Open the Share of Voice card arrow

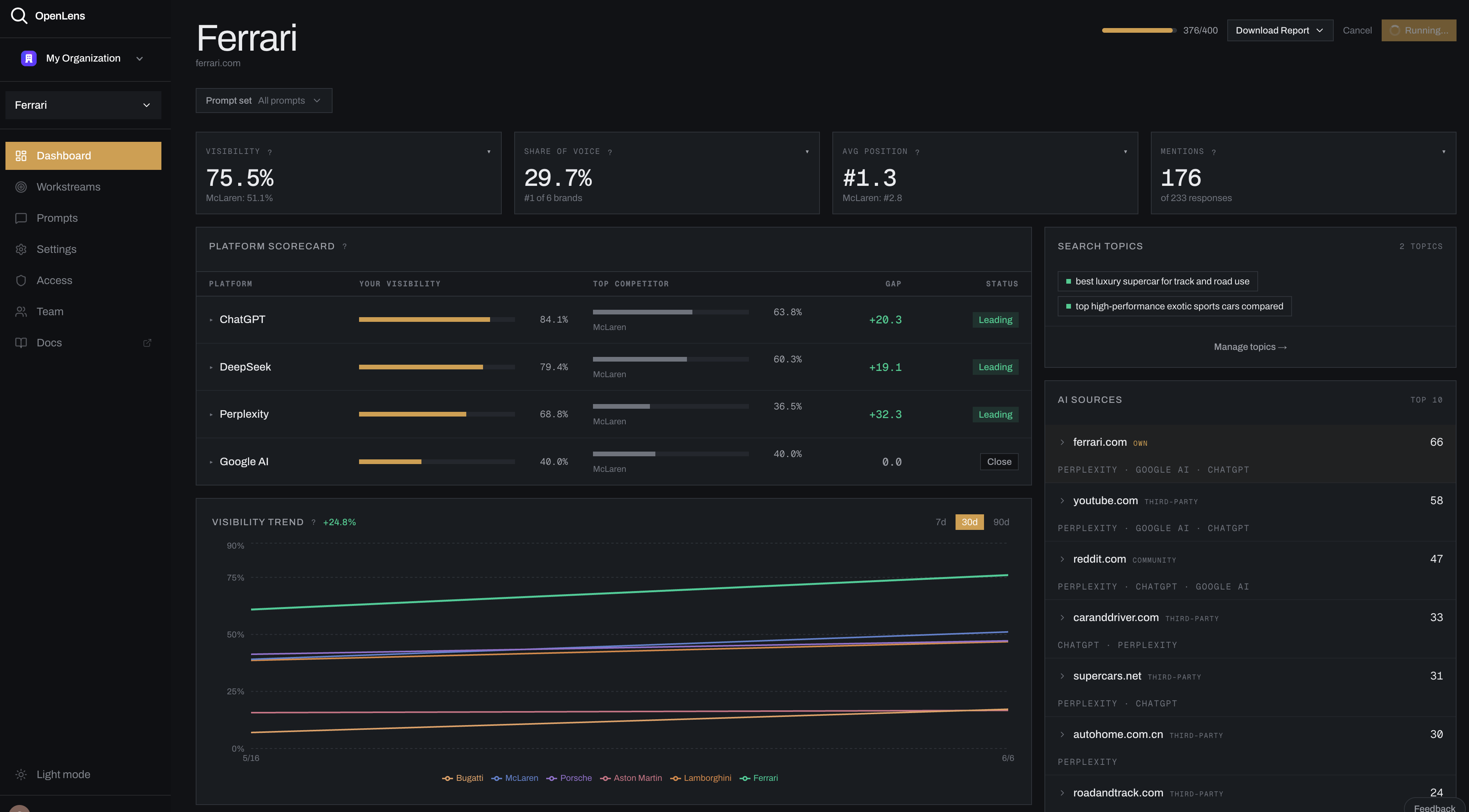[x=807, y=152]
